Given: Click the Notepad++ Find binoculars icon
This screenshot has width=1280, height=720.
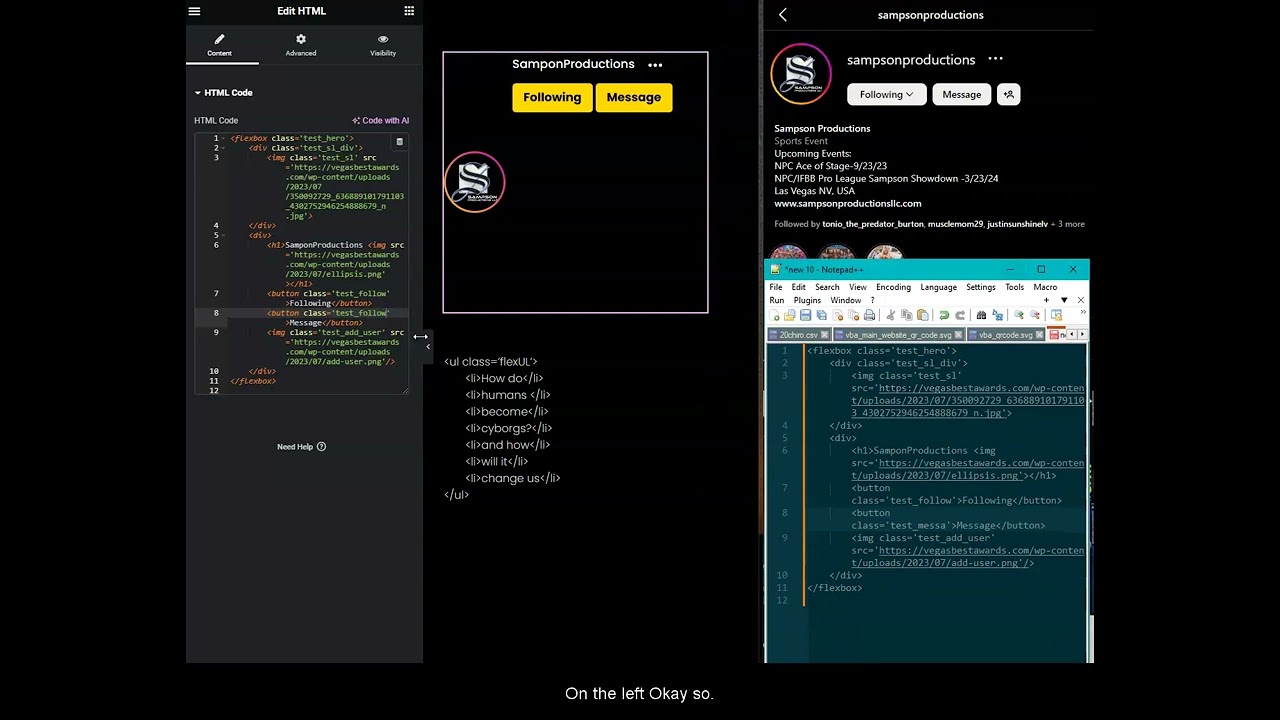Looking at the screenshot, I should click(981, 315).
